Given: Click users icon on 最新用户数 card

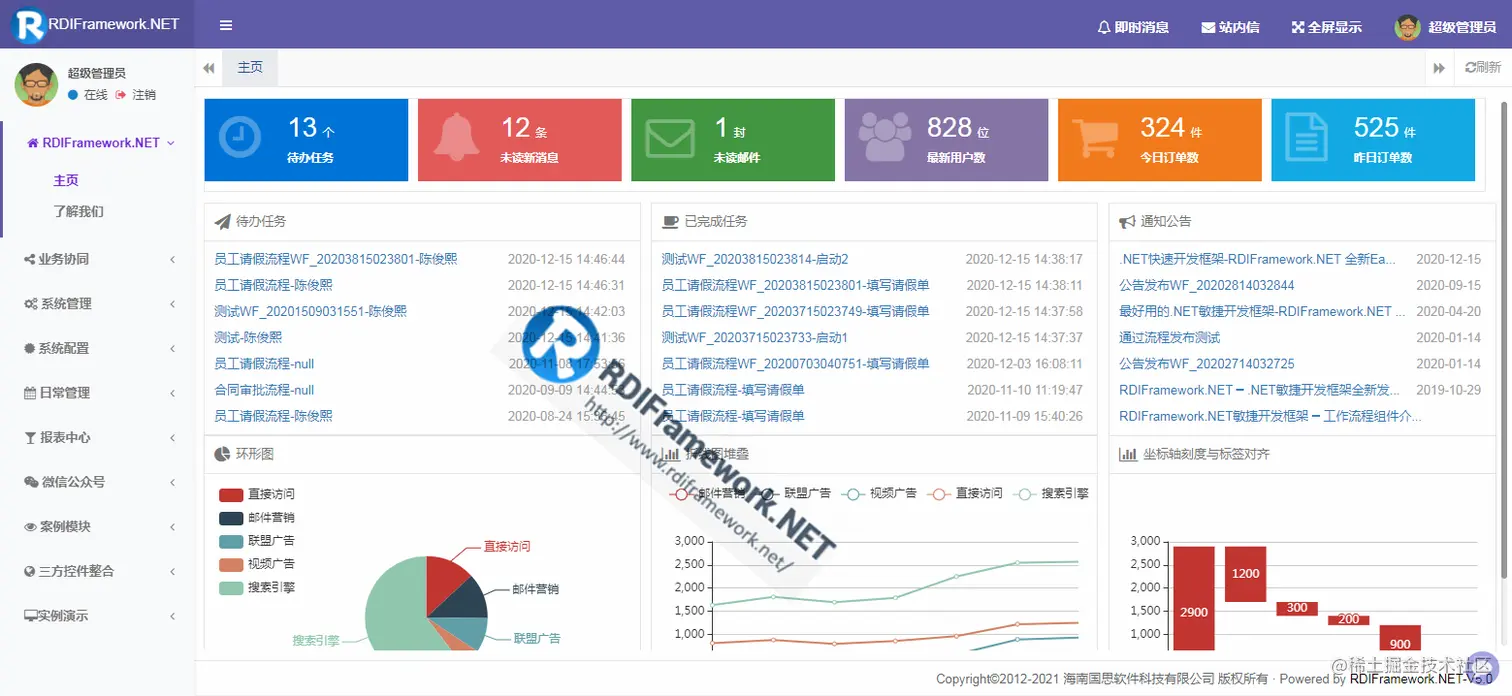Looking at the screenshot, I should tap(884, 138).
